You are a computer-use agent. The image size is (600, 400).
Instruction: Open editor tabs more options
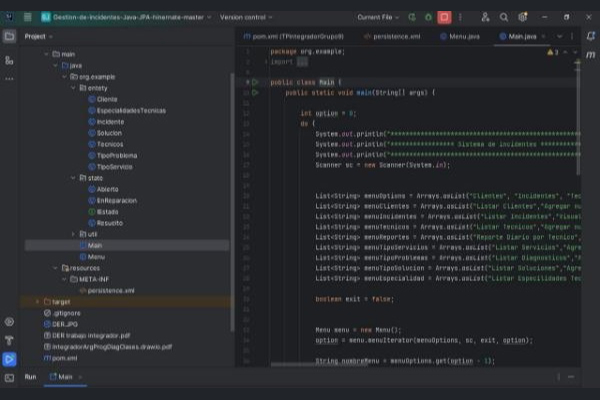tap(572, 36)
